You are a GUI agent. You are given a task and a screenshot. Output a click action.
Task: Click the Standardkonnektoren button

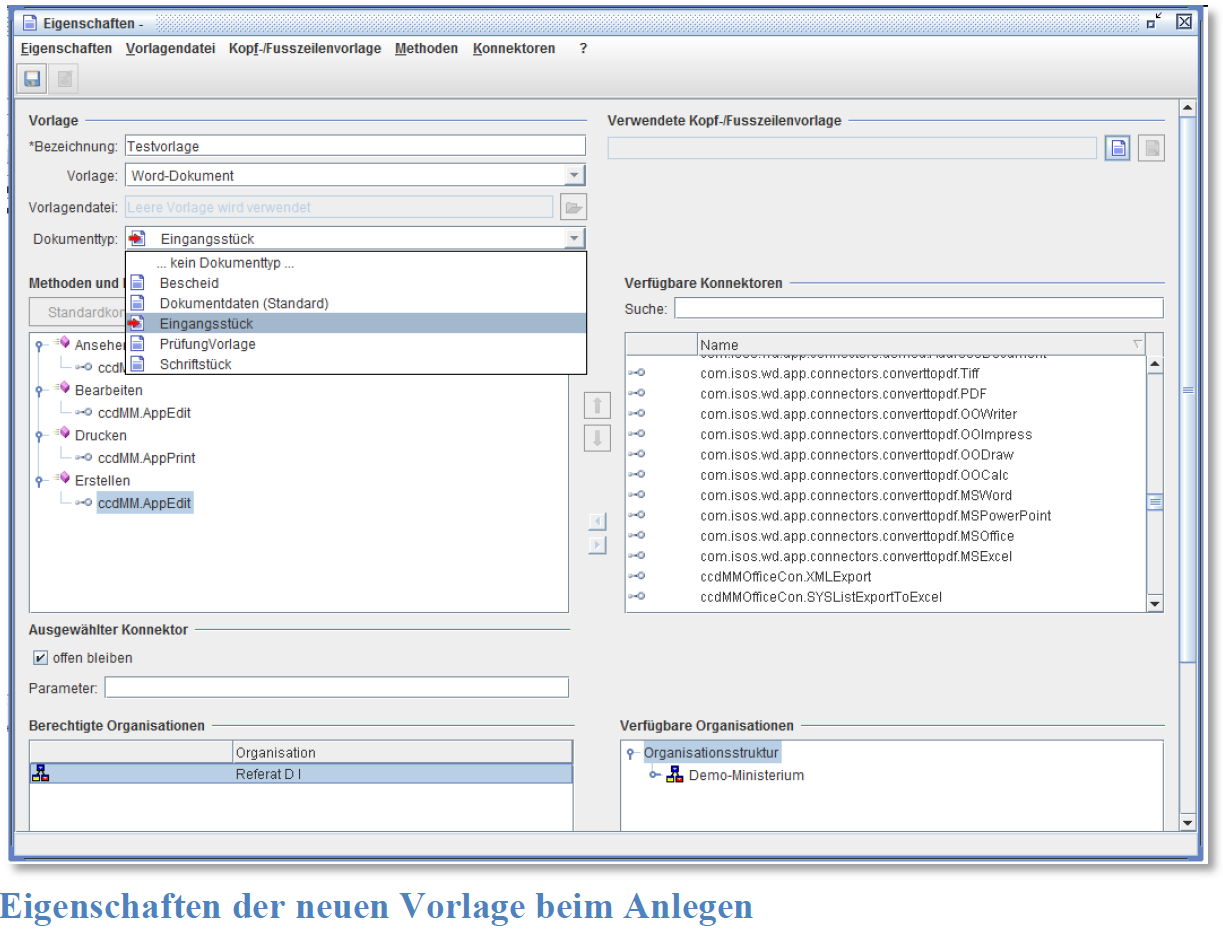coord(78,312)
